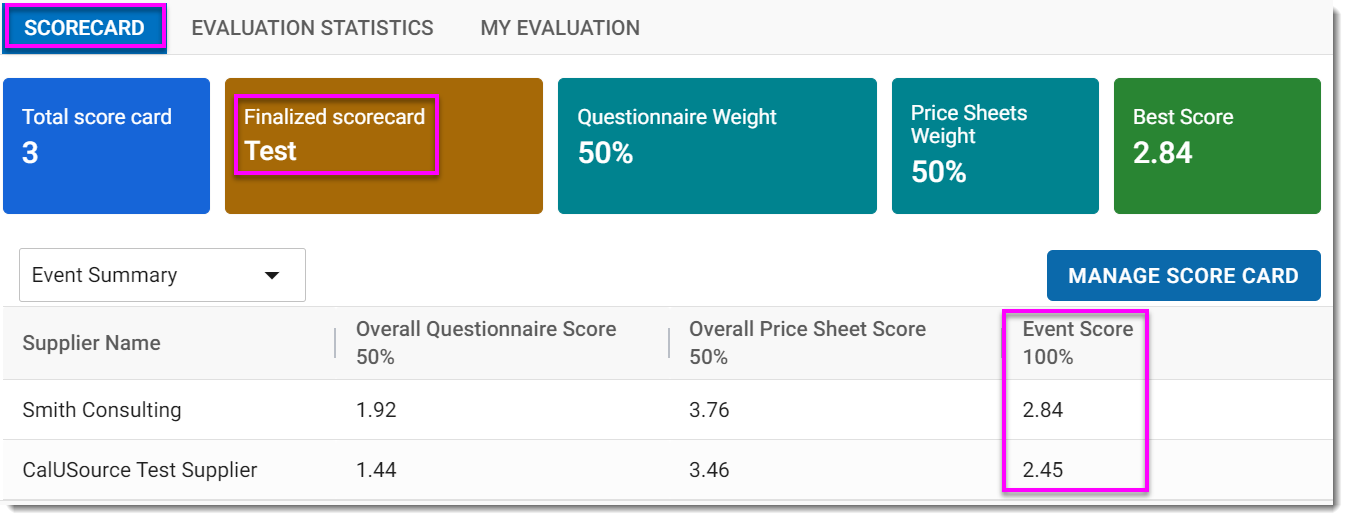The height and width of the screenshot is (520, 1348).
Task: Click the Finalized scorecard Test tile
Action: click(383, 146)
